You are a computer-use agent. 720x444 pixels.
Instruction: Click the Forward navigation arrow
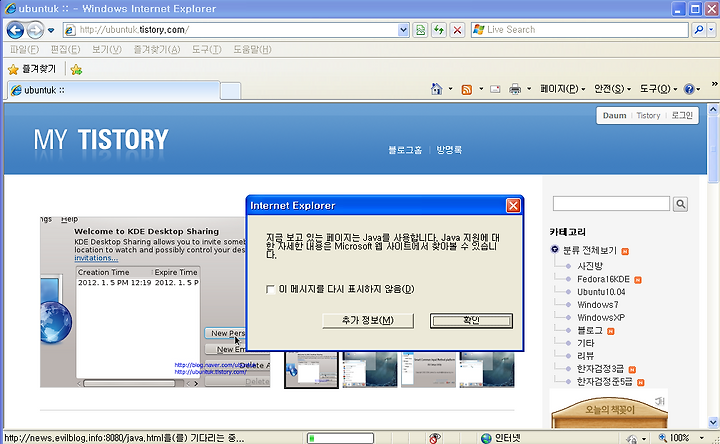pos(35,30)
